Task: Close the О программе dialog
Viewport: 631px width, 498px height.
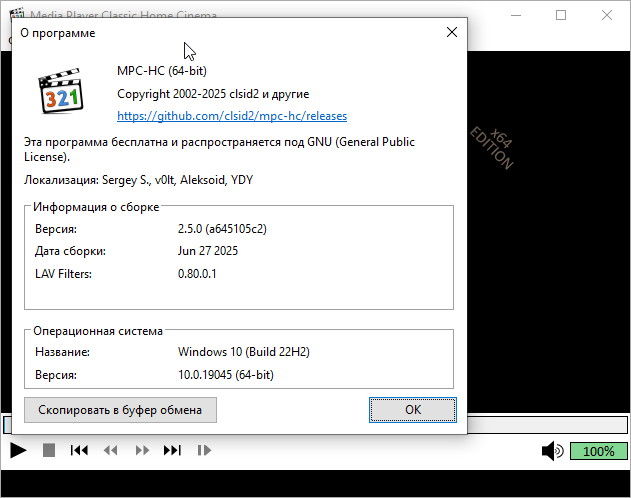Action: click(452, 32)
